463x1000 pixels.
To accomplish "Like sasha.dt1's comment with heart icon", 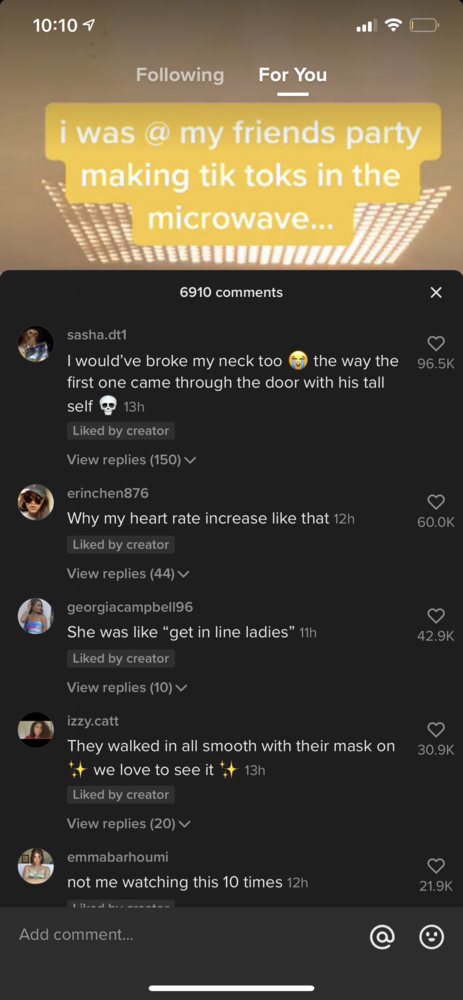I will coord(436,344).
